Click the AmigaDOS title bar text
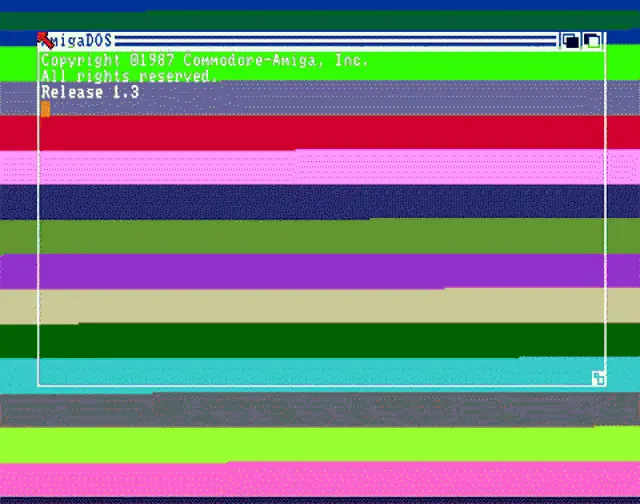The image size is (640, 504). click(x=82, y=41)
